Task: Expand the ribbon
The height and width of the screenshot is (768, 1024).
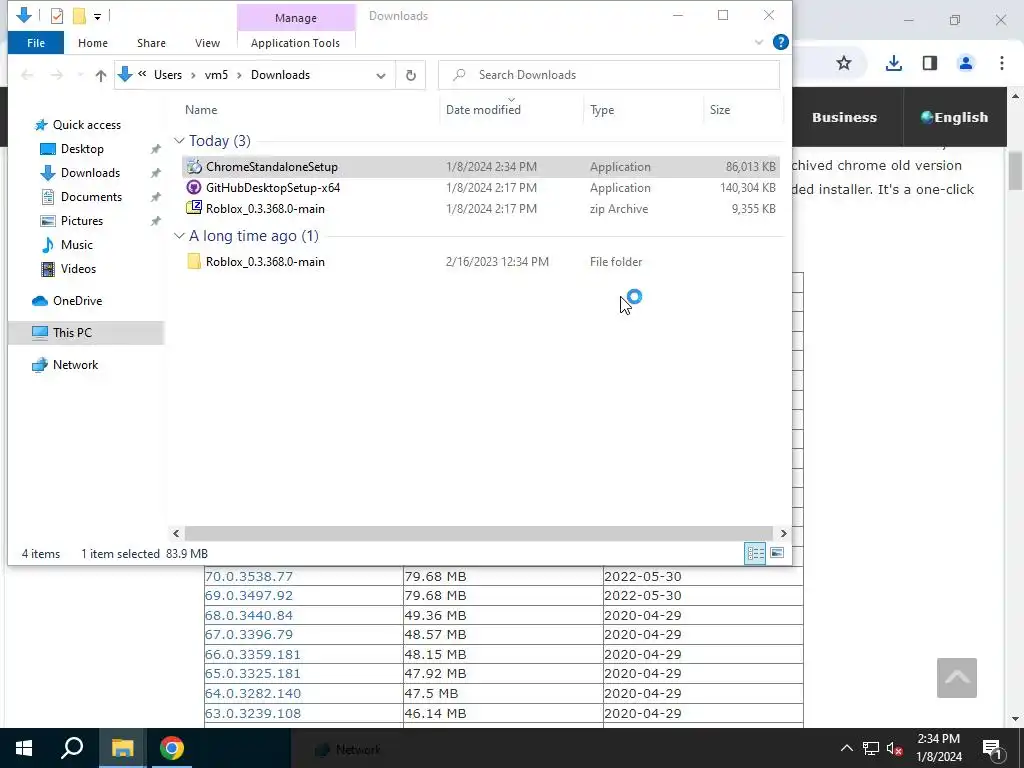Action: click(x=759, y=42)
